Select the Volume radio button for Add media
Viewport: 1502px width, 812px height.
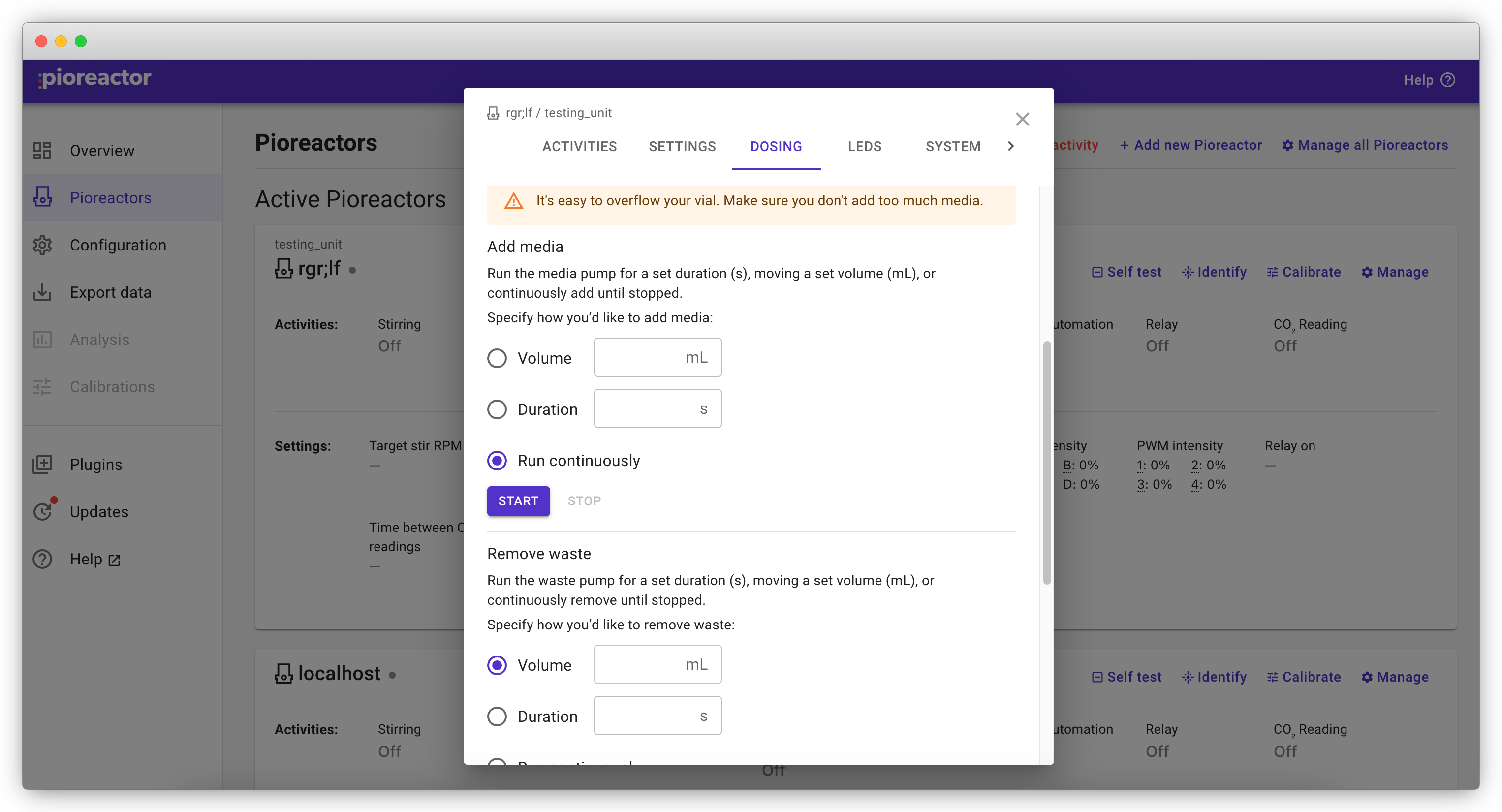click(x=497, y=357)
